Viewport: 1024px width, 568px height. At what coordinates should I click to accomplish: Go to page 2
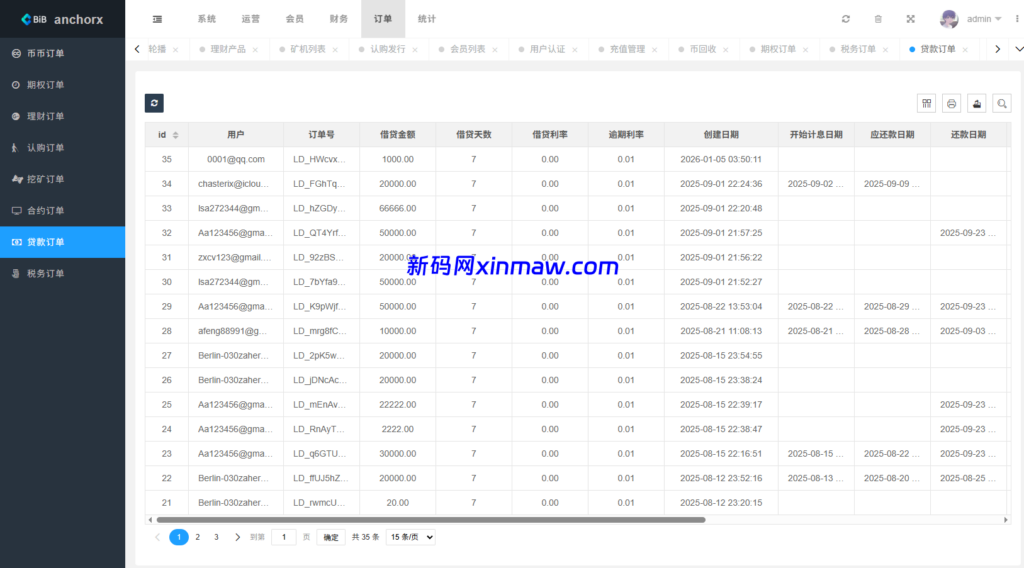point(197,537)
